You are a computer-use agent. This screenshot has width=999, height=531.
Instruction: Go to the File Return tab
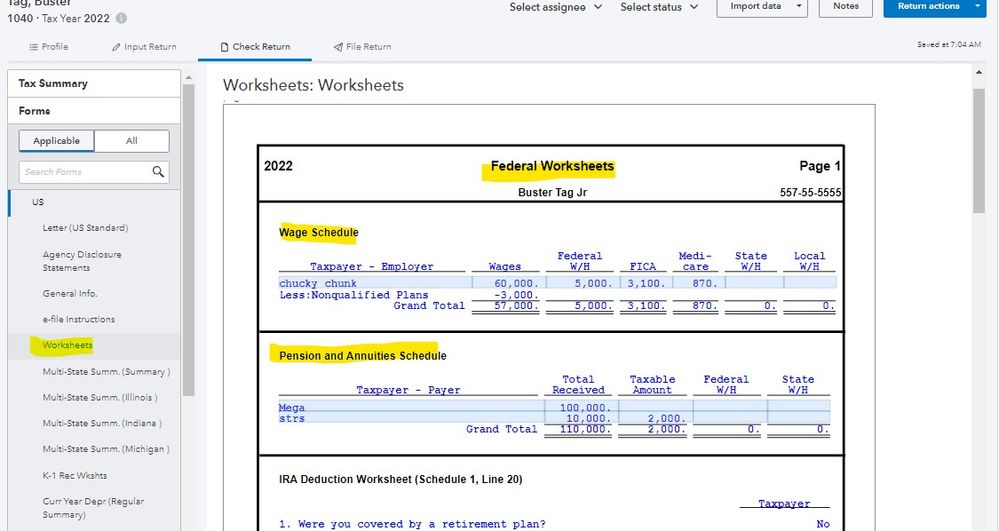click(x=362, y=47)
